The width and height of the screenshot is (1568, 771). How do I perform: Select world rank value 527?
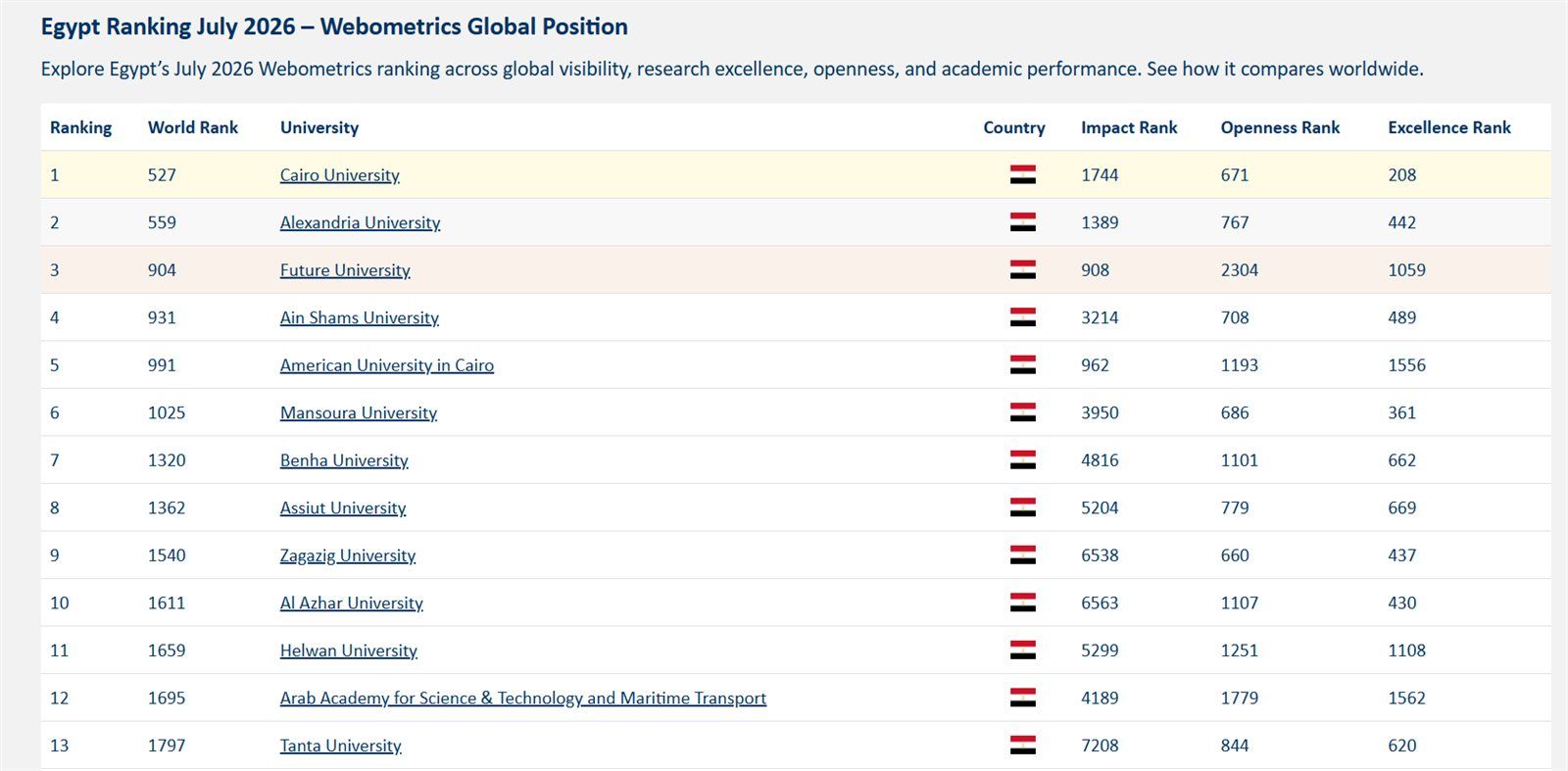[x=162, y=175]
